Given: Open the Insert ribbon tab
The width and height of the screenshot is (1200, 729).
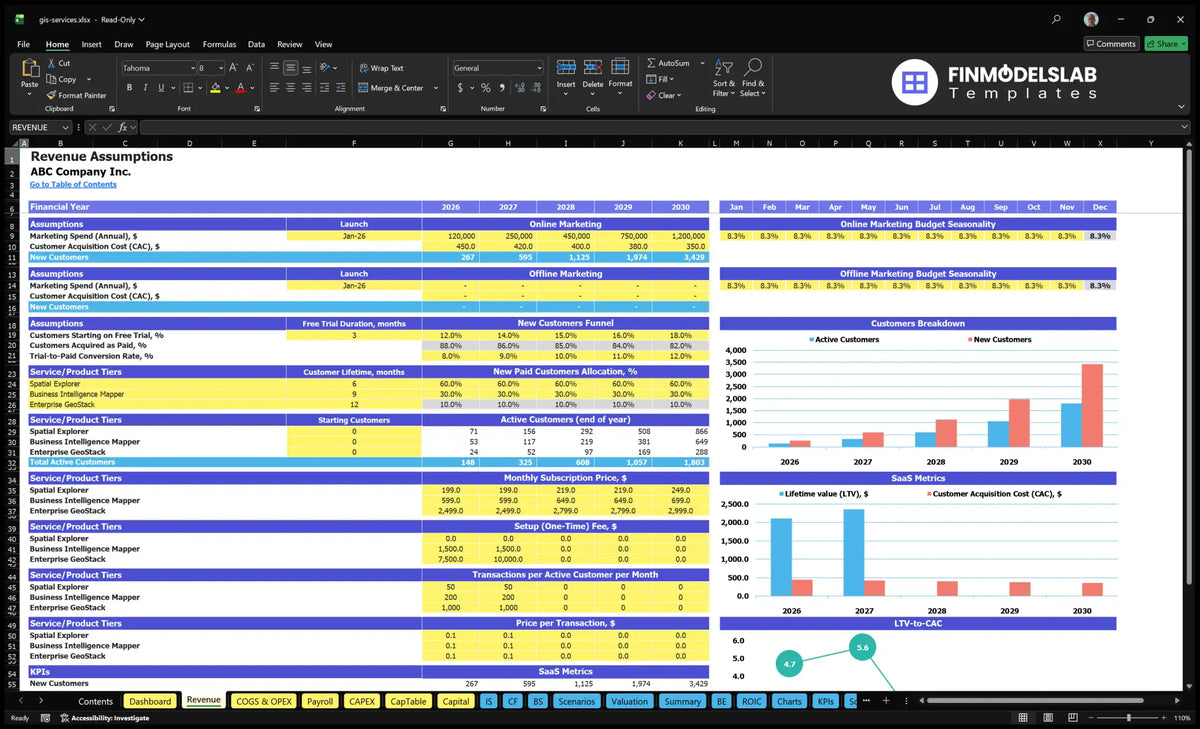Looking at the screenshot, I should [x=91, y=44].
